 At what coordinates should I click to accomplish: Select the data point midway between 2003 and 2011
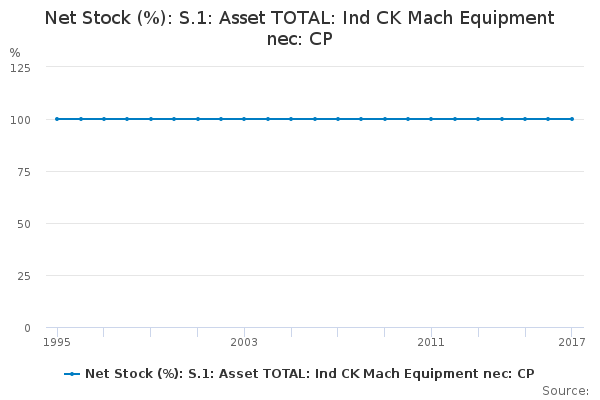click(338, 119)
